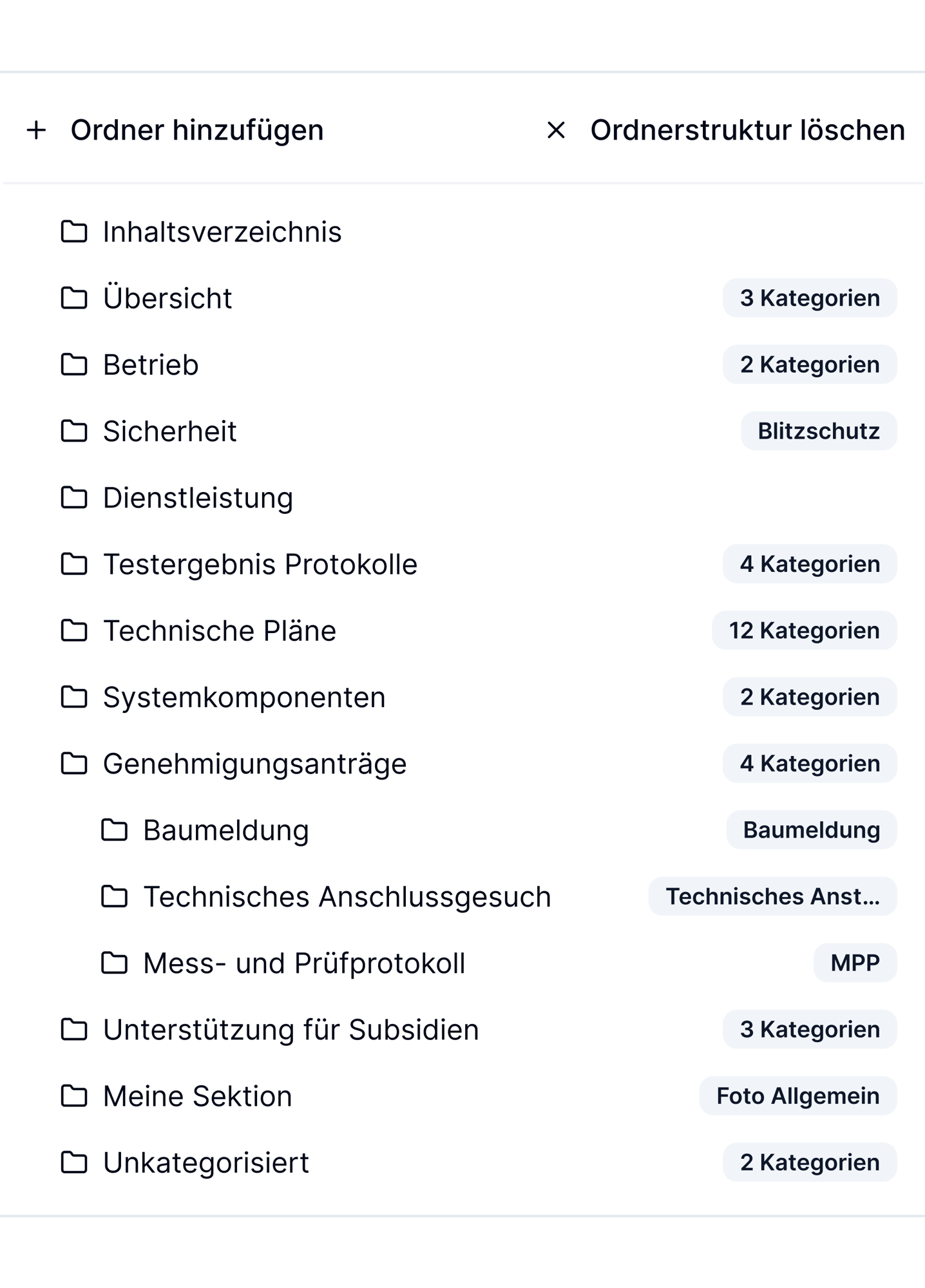Click the Ordner hinzufügen button
Screen dimensions: 925x1288
pos(175,130)
